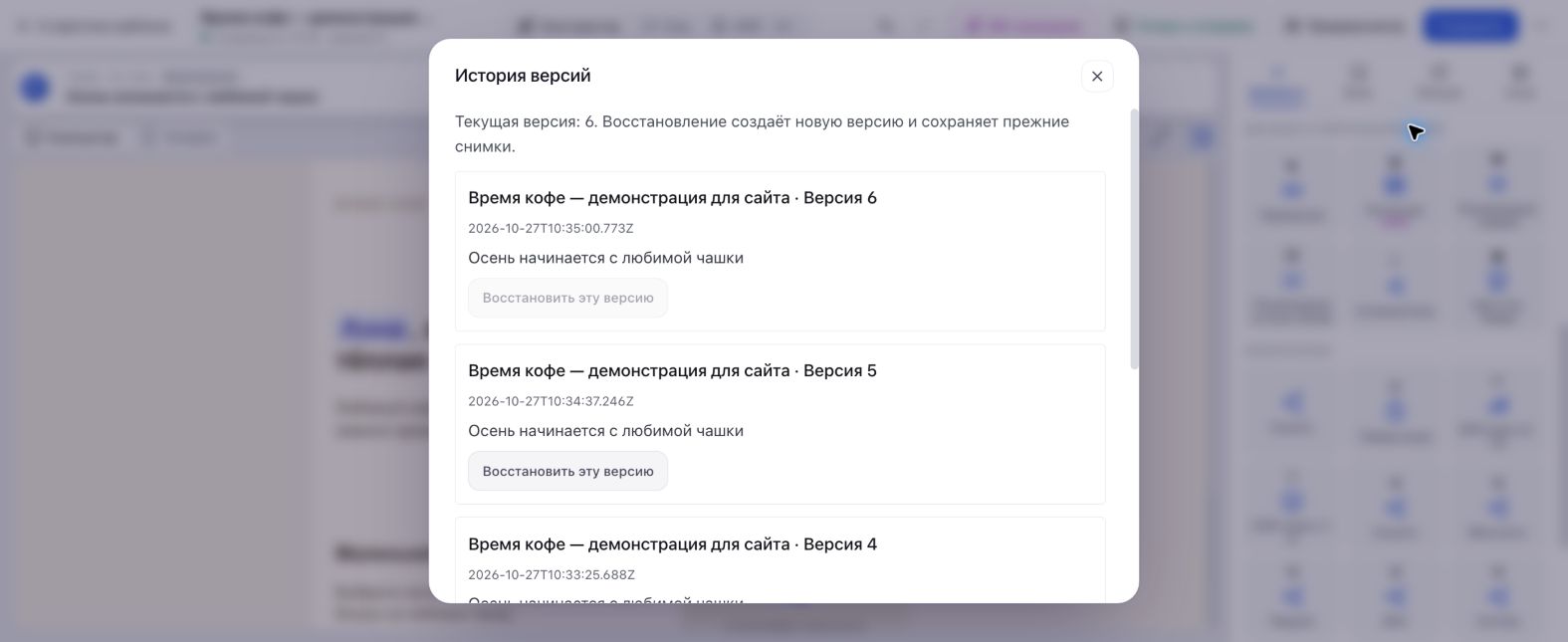1568x642 pixels.
Task: Click timestamp 2026-10-27T10:34:37.246Z
Action: click(551, 402)
